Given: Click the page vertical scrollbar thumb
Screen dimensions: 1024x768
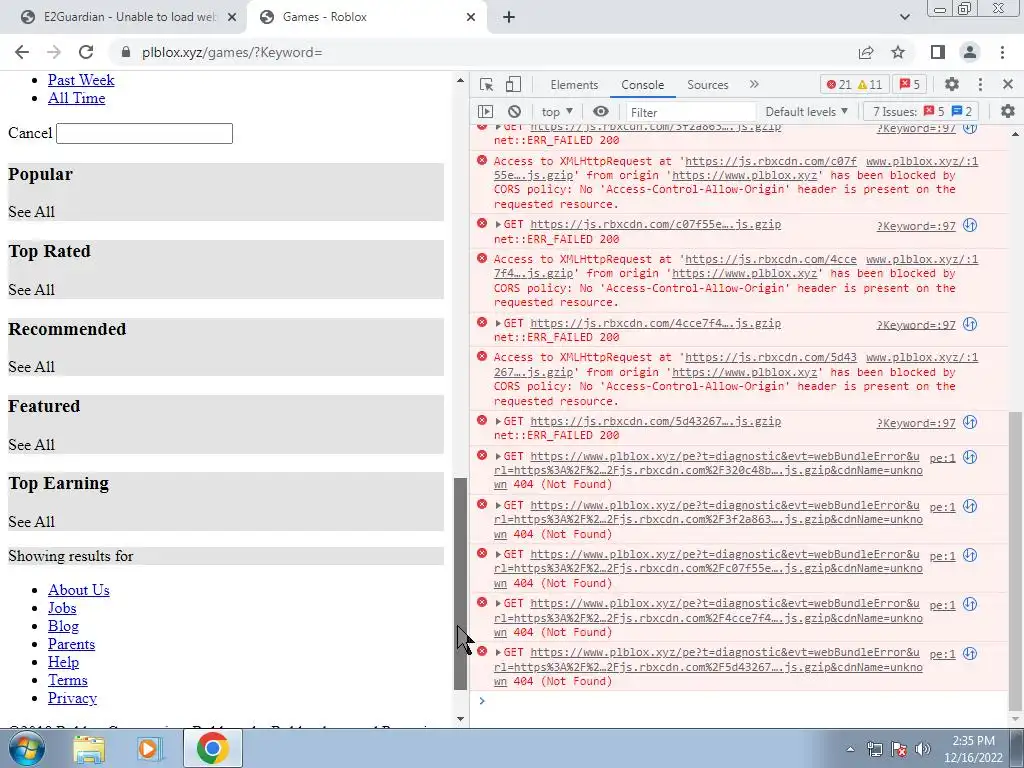Looking at the screenshot, I should (460, 584).
